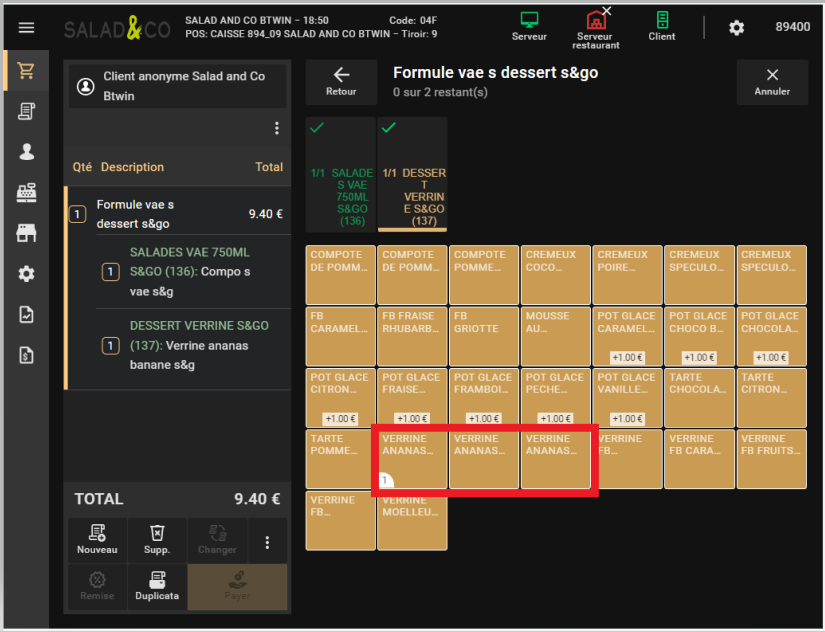Open the cash register sidebar icon

point(26,193)
